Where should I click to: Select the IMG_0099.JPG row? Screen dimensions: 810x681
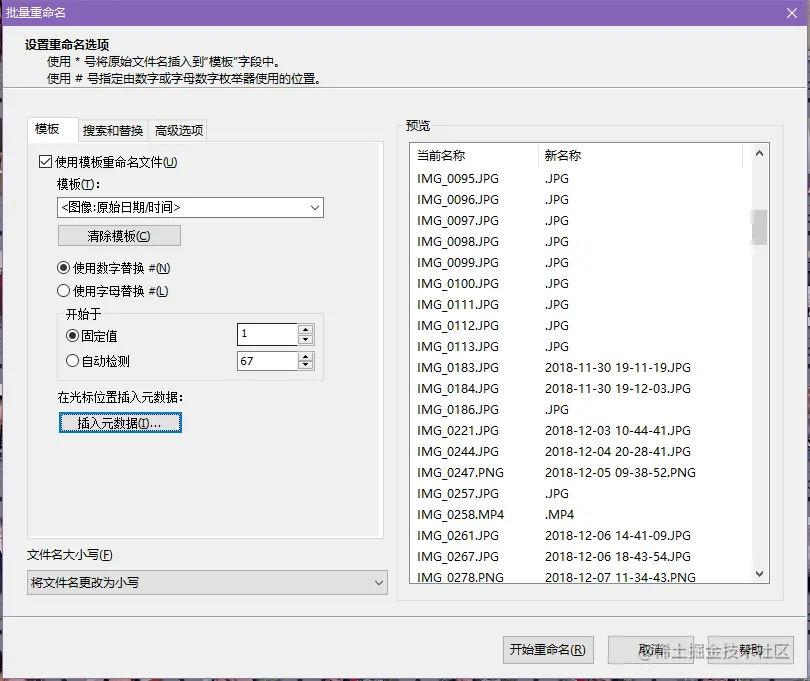[x=581, y=262]
